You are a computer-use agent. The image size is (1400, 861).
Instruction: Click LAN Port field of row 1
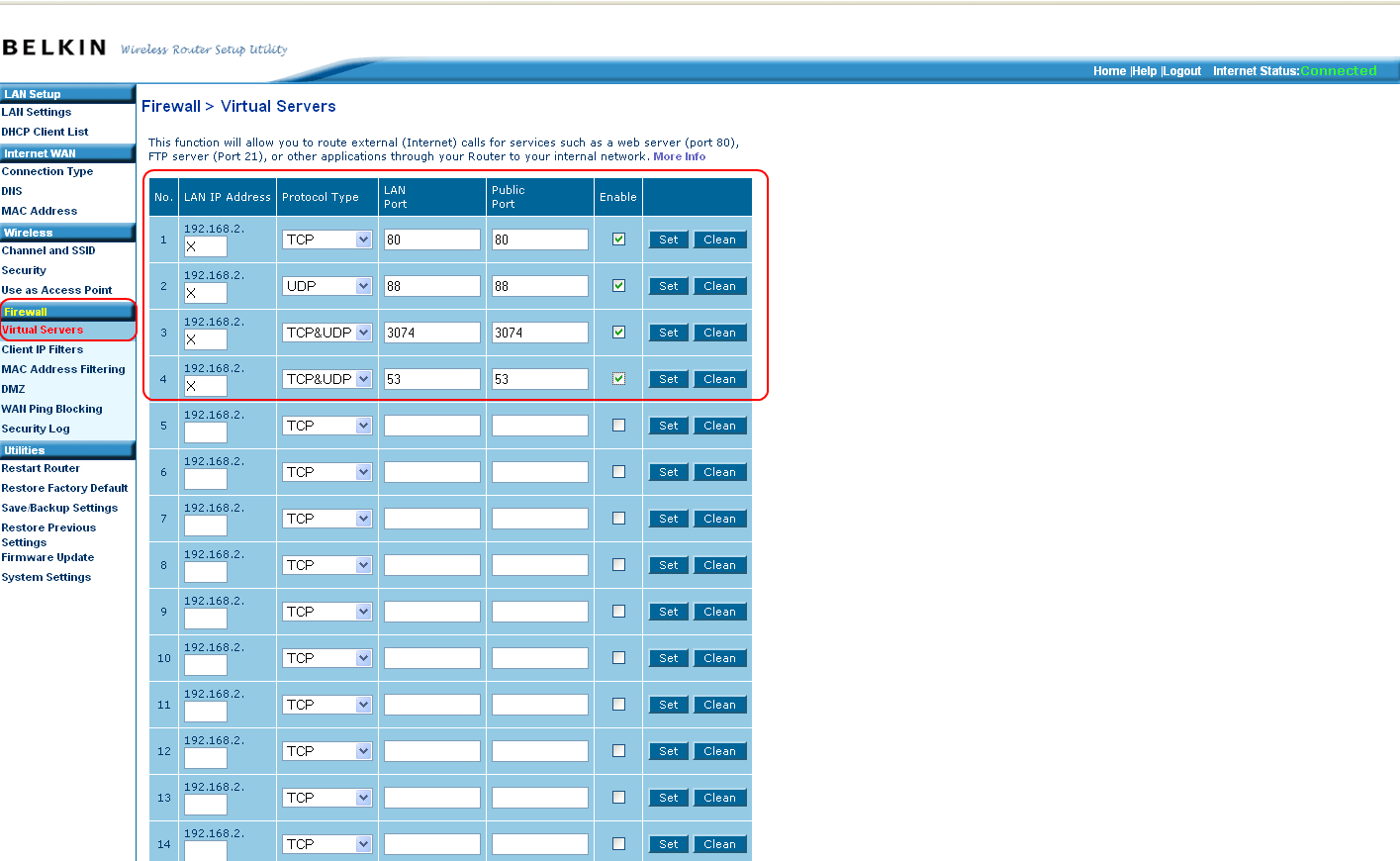point(431,239)
